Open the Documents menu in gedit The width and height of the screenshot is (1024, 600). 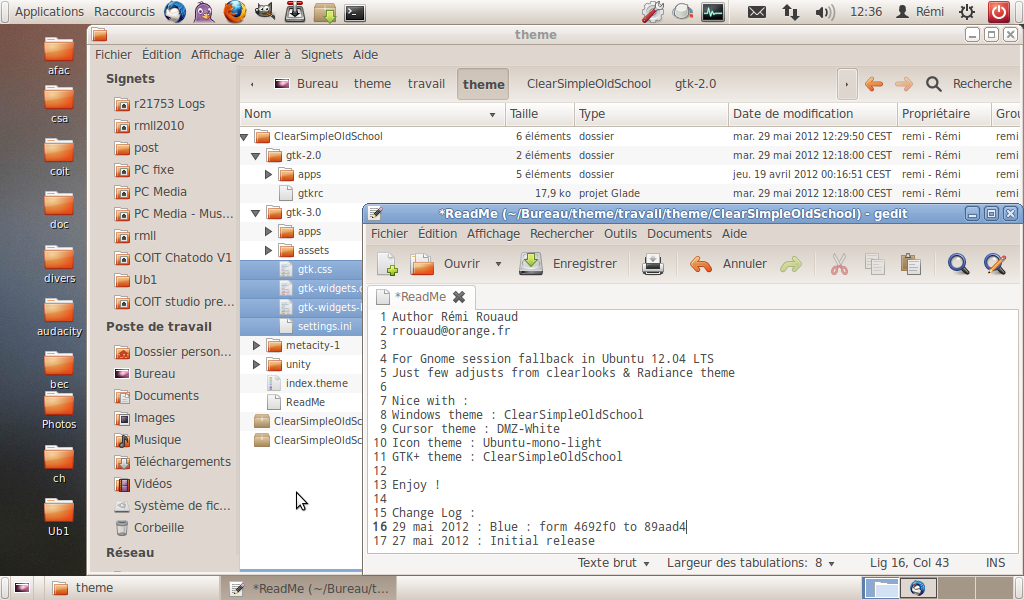pyautogui.click(x=679, y=233)
